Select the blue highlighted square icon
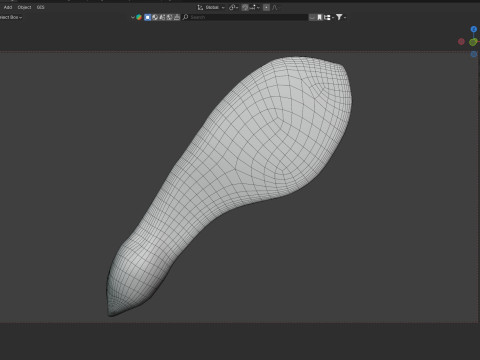Viewport: 480px width, 360px height. click(x=148, y=17)
